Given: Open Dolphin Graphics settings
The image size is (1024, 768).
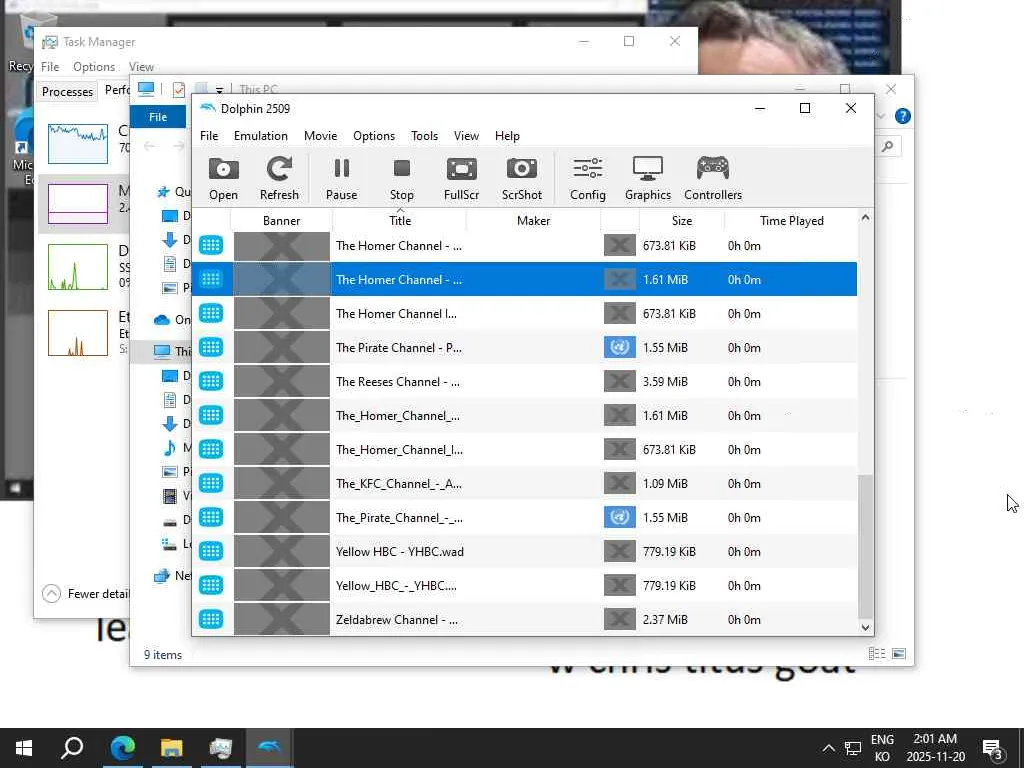Looking at the screenshot, I should click(x=648, y=178).
